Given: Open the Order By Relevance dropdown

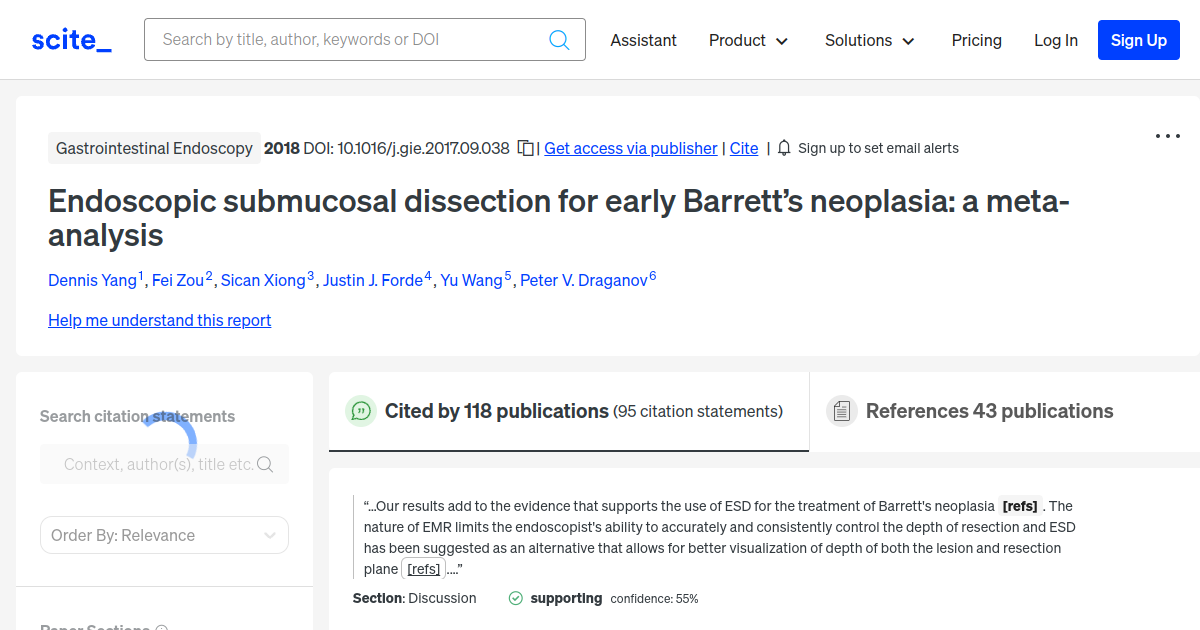Looking at the screenshot, I should [x=163, y=535].
